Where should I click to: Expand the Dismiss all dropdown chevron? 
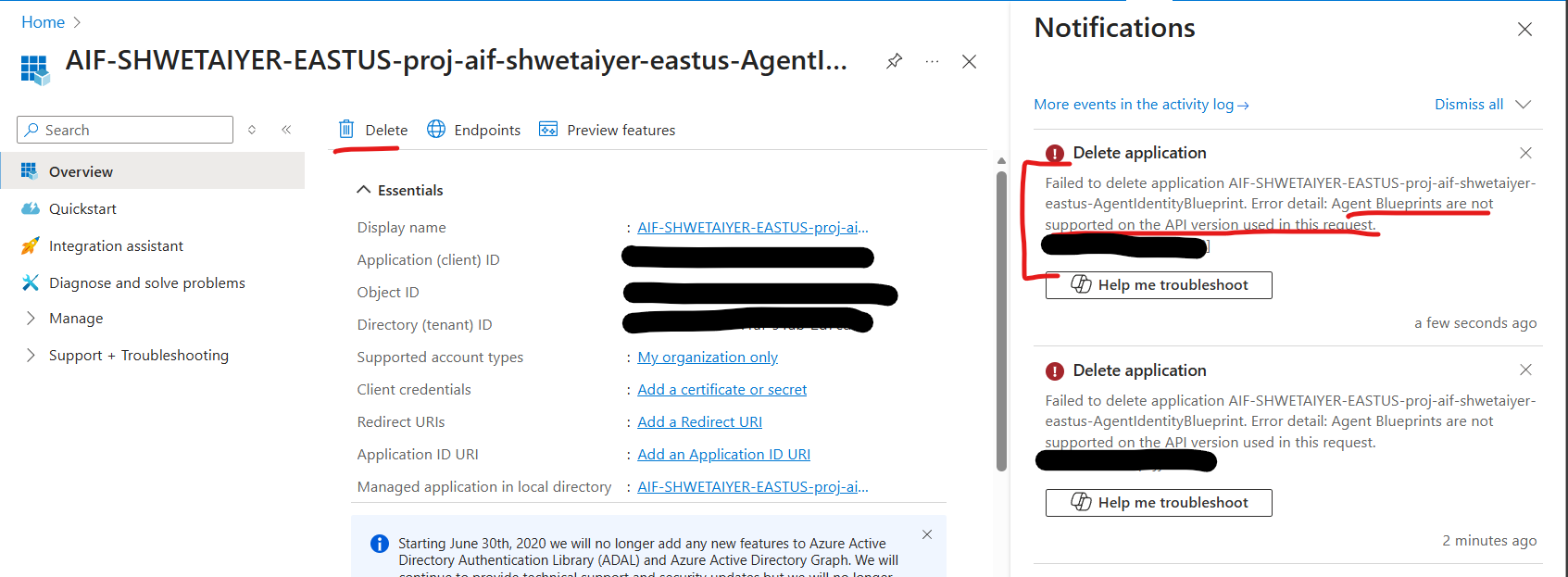(x=1523, y=104)
